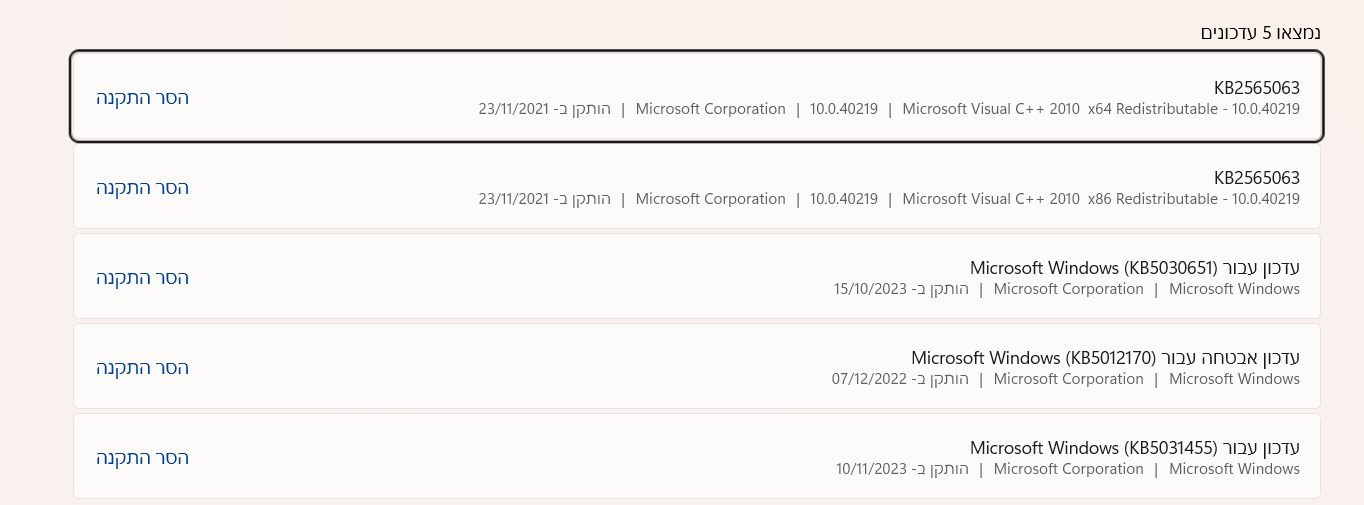Remove security update KB5012170
The width and height of the screenshot is (1364, 505).
point(142,367)
